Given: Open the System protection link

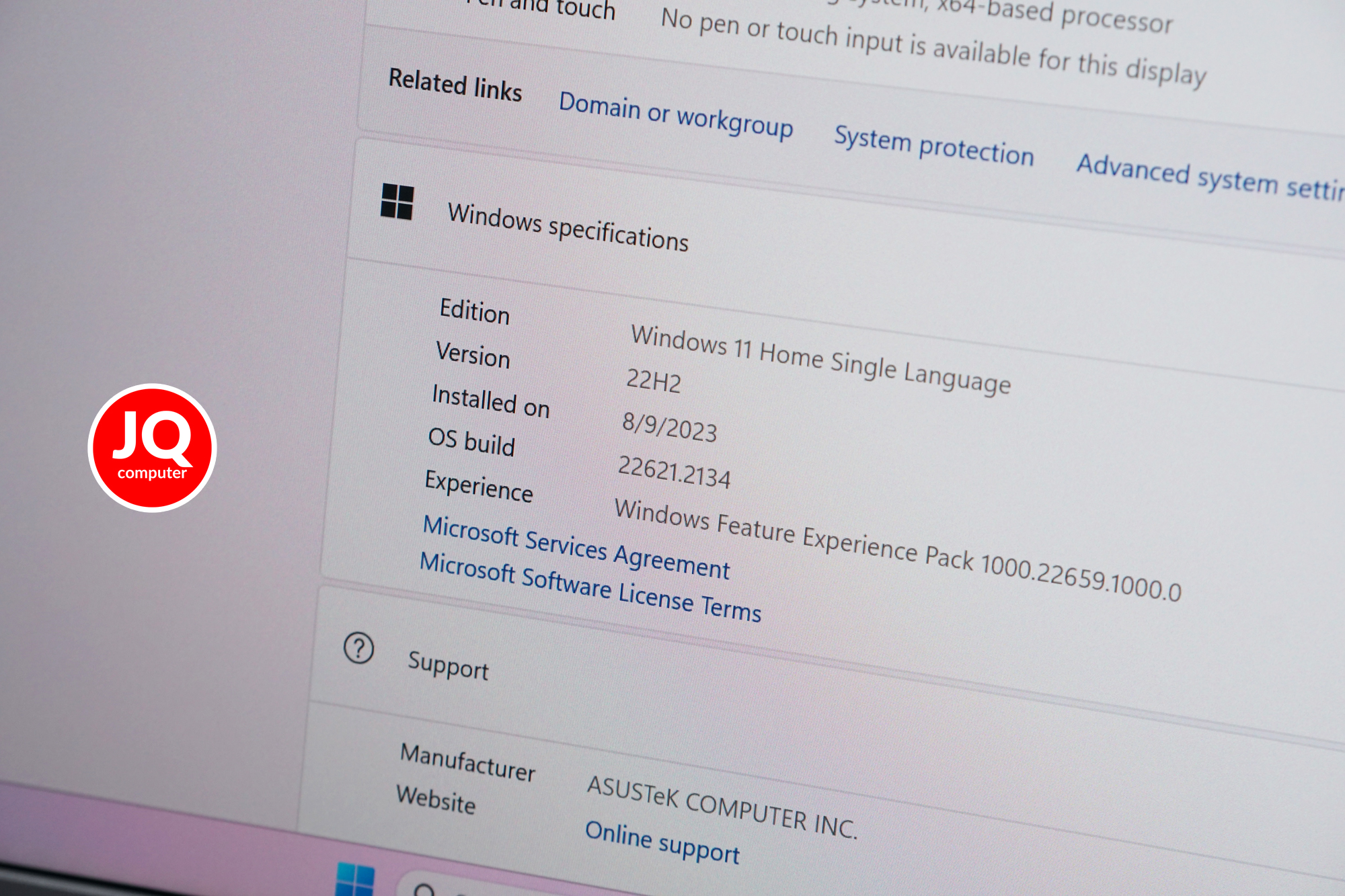Looking at the screenshot, I should (934, 145).
